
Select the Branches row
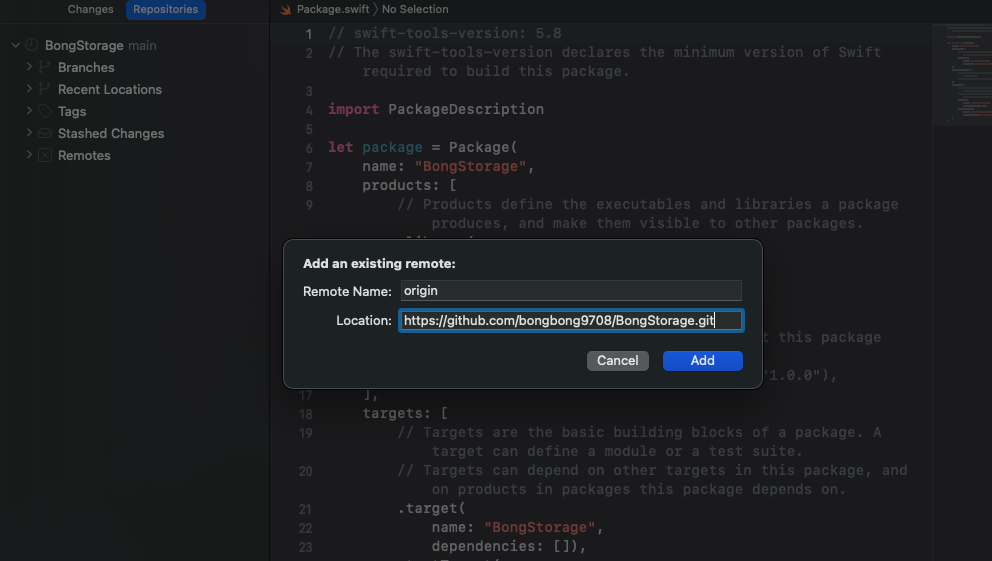point(135,67)
